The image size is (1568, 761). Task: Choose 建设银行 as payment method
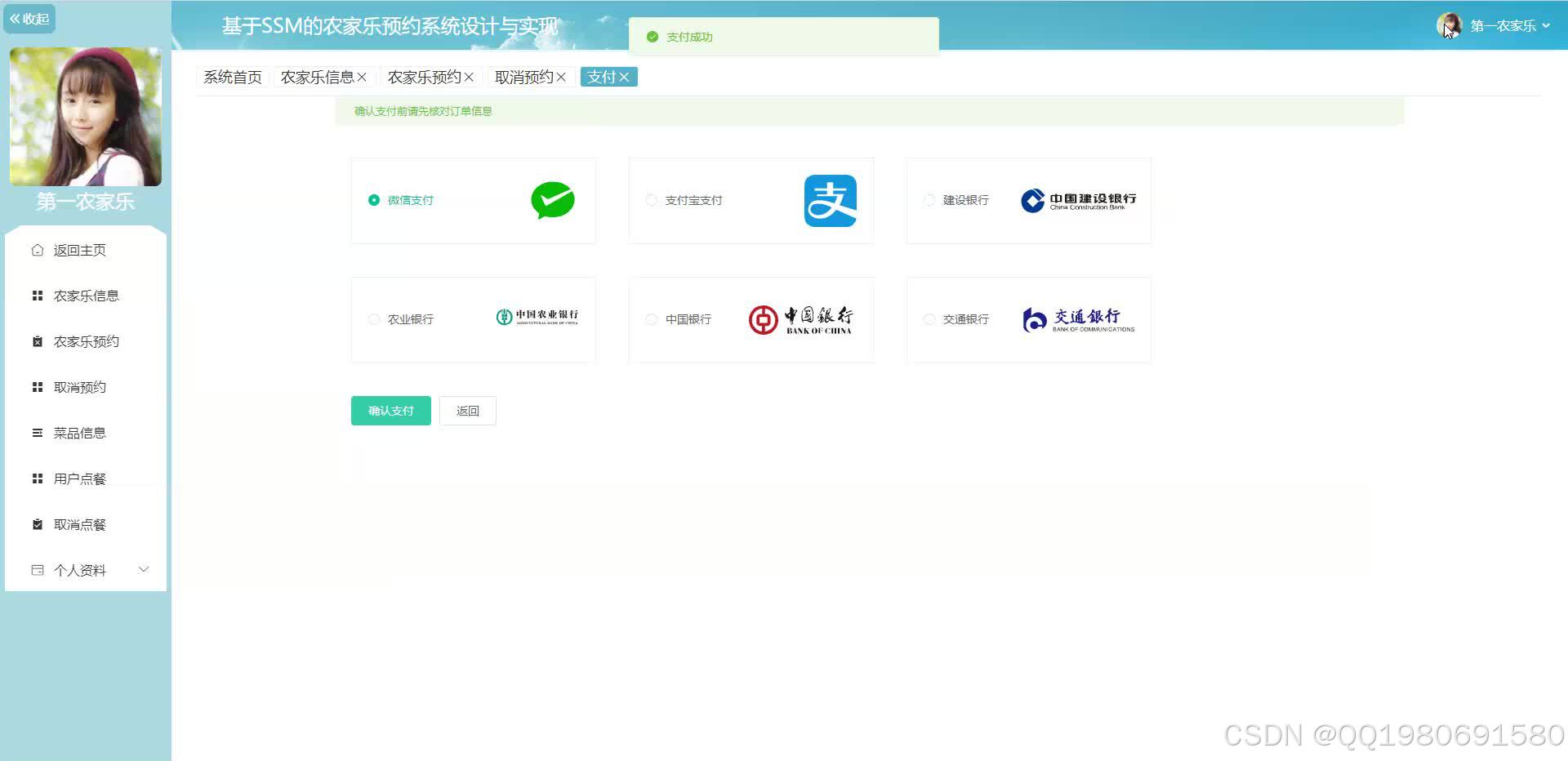[929, 200]
